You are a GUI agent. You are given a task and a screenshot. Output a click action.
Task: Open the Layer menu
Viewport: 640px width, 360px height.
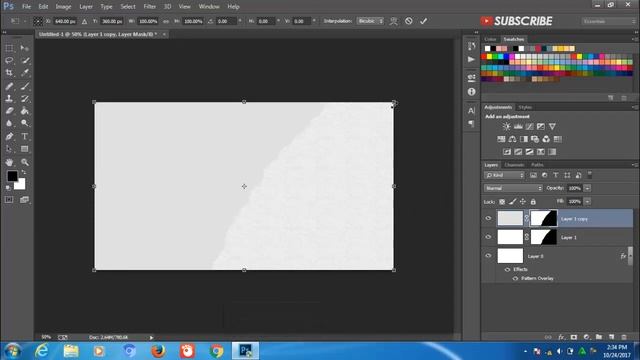86,7
